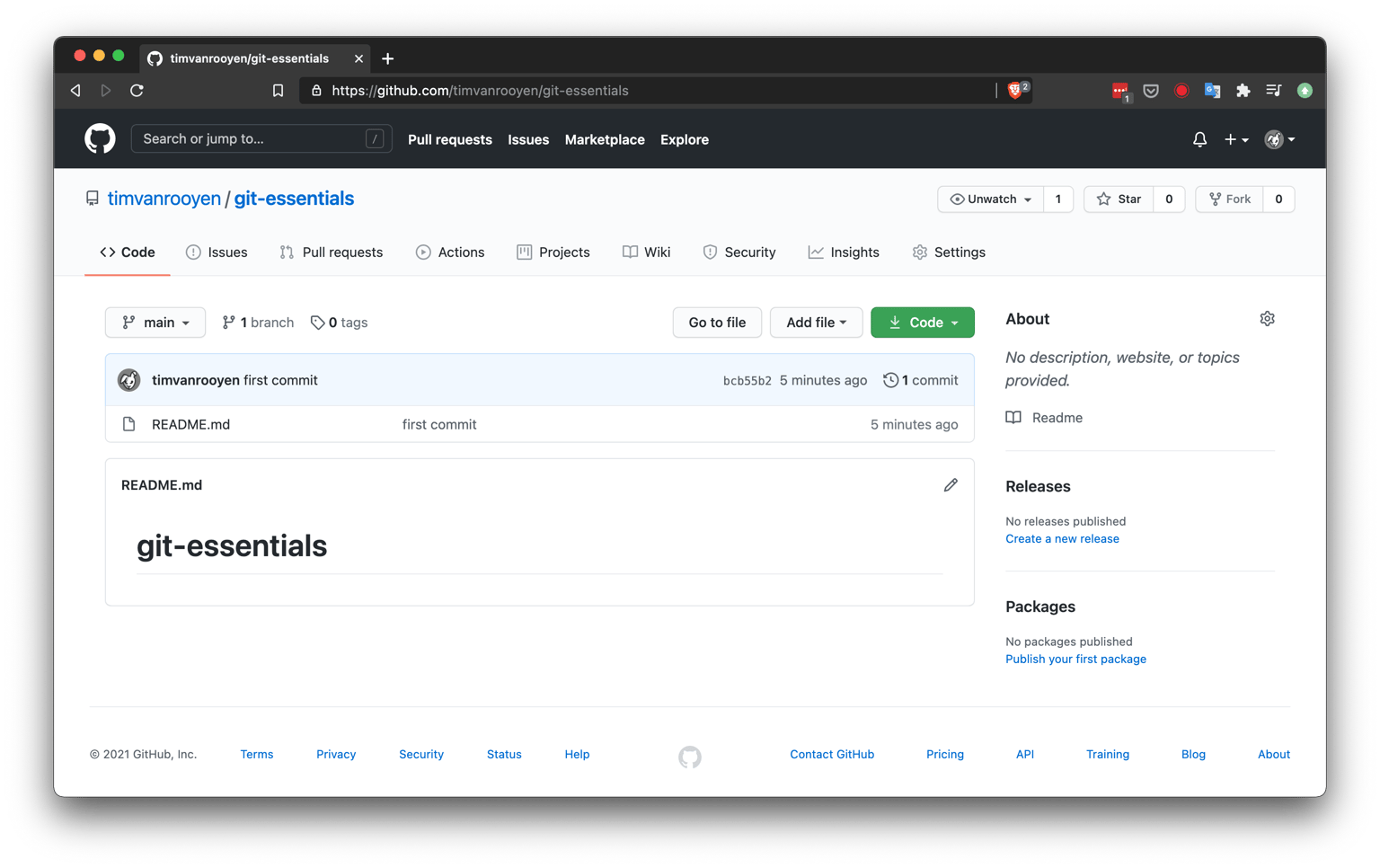This screenshot has height=868, width=1380.
Task: Open the Wiki tab
Action: (647, 252)
